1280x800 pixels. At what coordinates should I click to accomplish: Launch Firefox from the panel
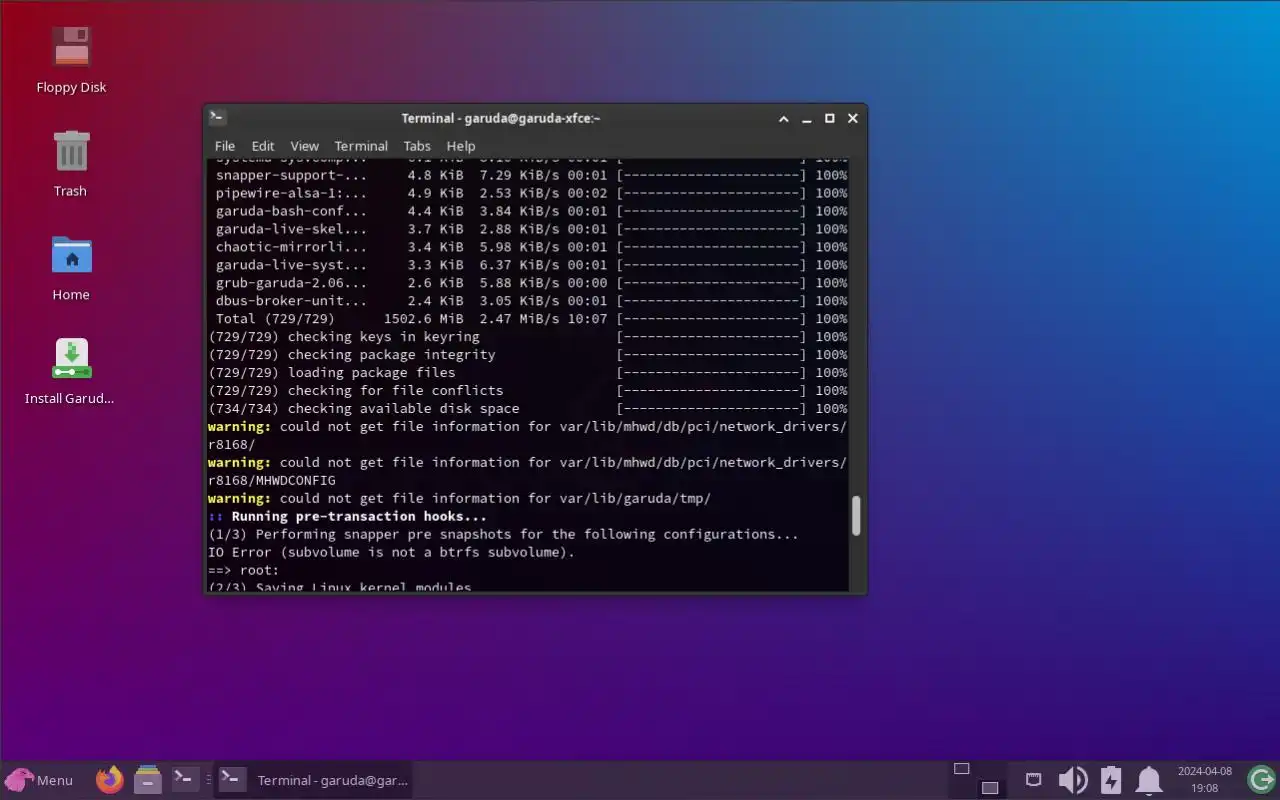click(x=110, y=779)
